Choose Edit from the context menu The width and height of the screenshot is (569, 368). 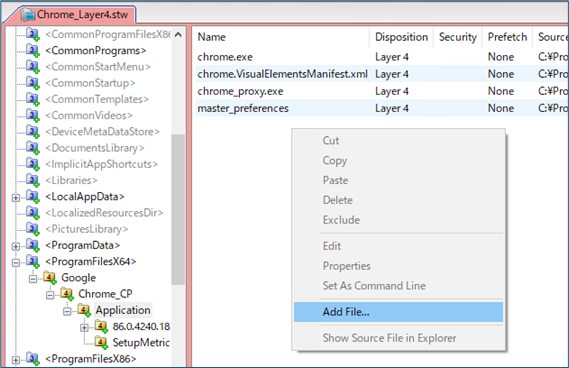point(398,246)
